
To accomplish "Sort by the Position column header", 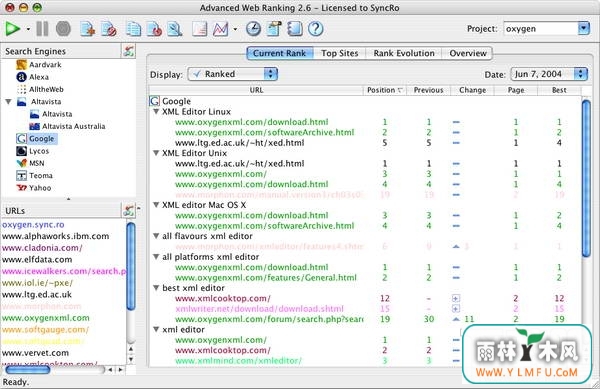I will pos(384,90).
